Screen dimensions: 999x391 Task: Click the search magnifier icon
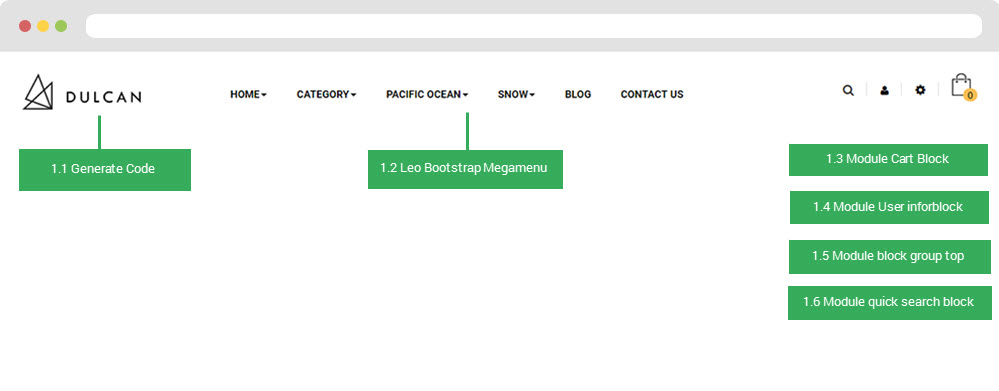[x=848, y=90]
